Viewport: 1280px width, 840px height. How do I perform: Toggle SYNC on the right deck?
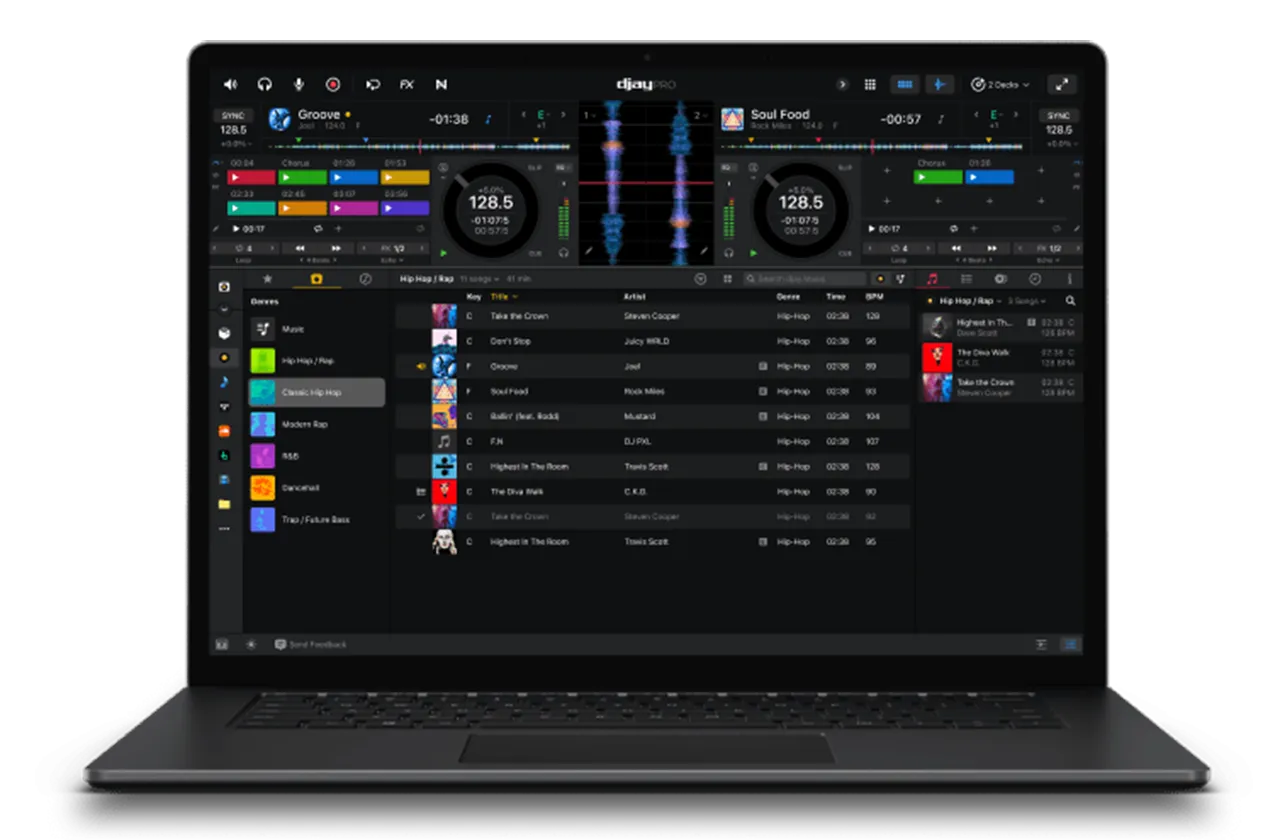click(x=1058, y=115)
